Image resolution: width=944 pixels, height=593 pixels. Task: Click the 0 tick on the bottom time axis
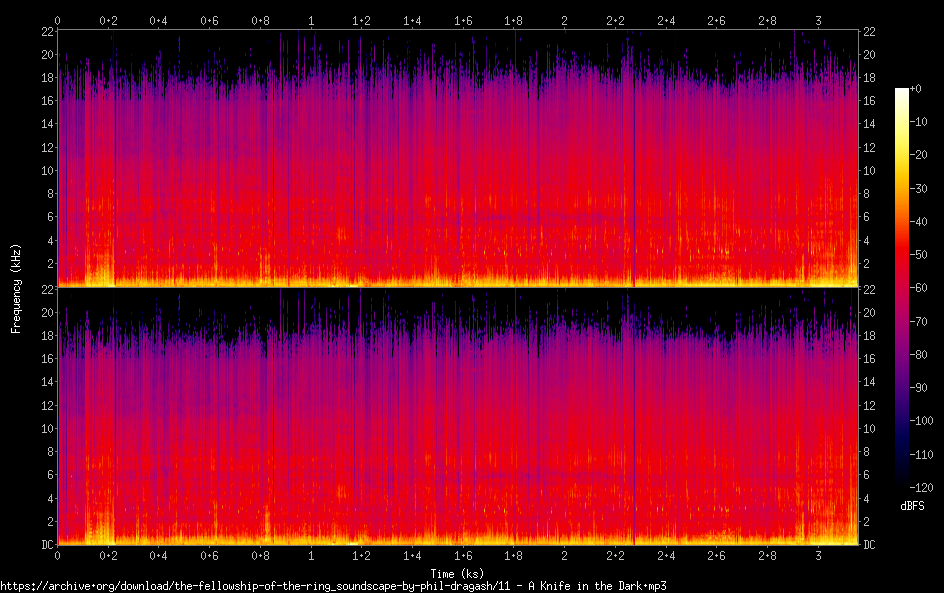pos(57,557)
